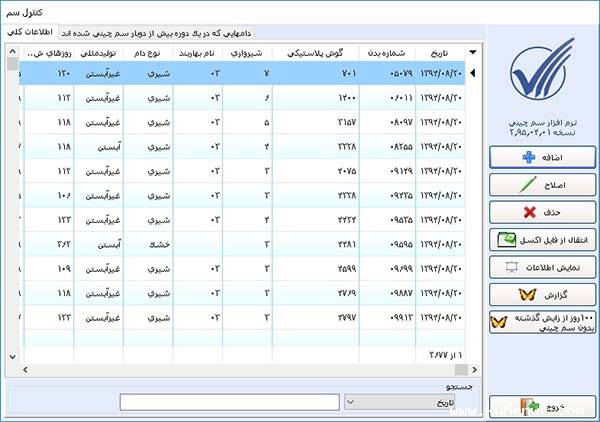This screenshot has height=422, width=600.
Task: Click the گوش پلاستیکی column header
Action: (315, 52)
